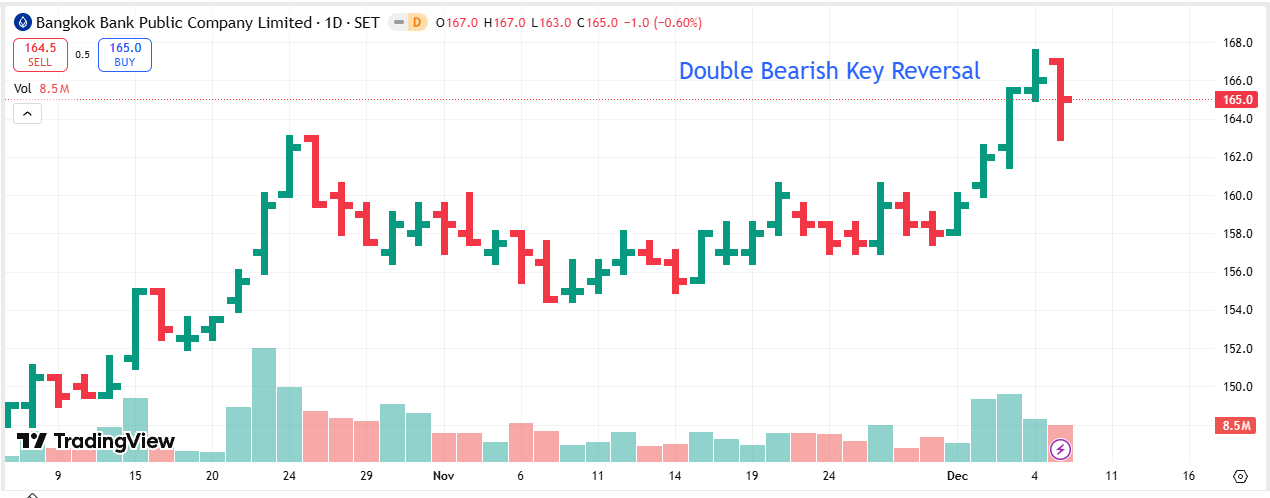Screen dimensions: 1270x498
Task: Click the red 165.0 current price tag
Action: pos(1238,100)
